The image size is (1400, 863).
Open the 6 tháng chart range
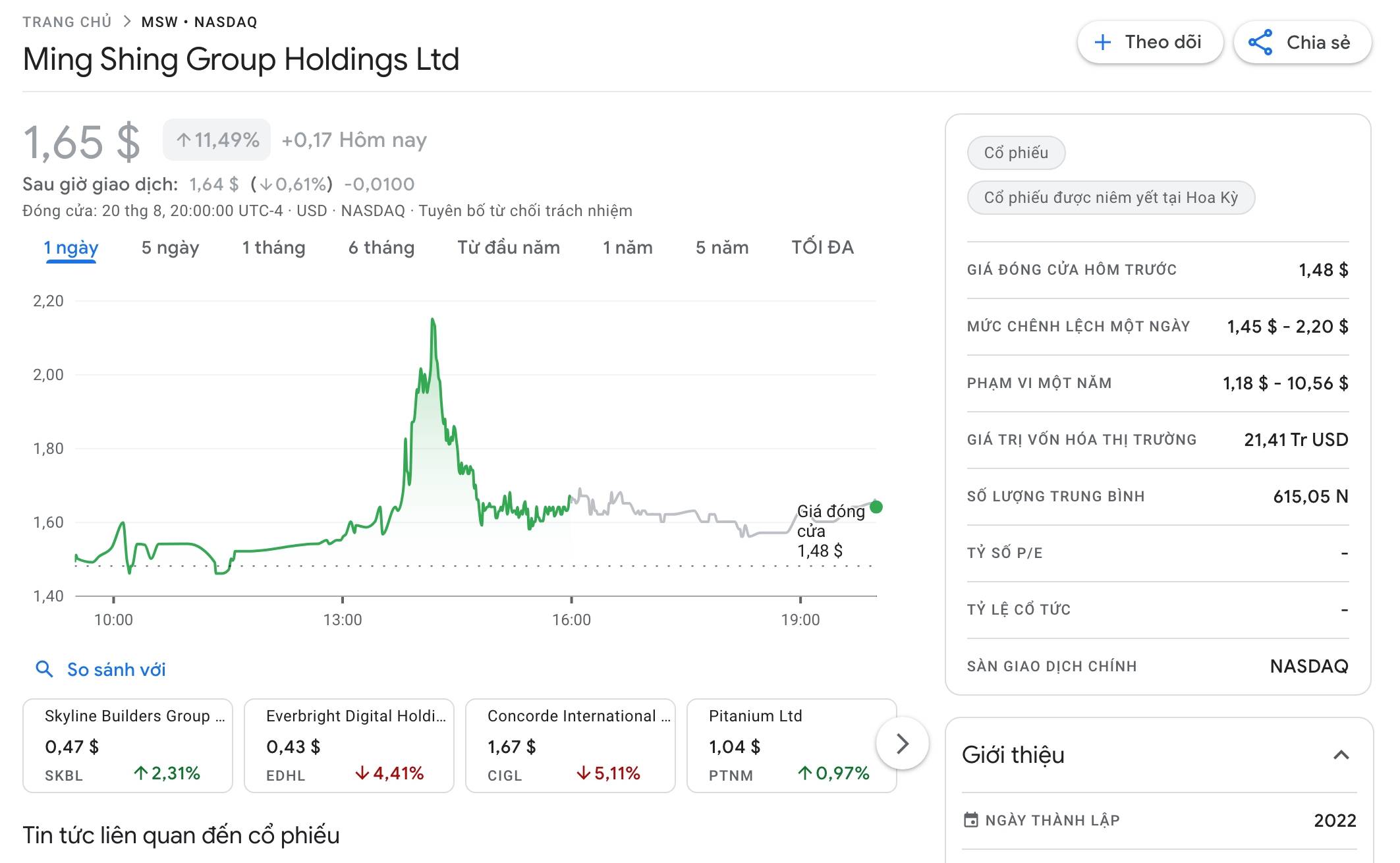click(381, 248)
